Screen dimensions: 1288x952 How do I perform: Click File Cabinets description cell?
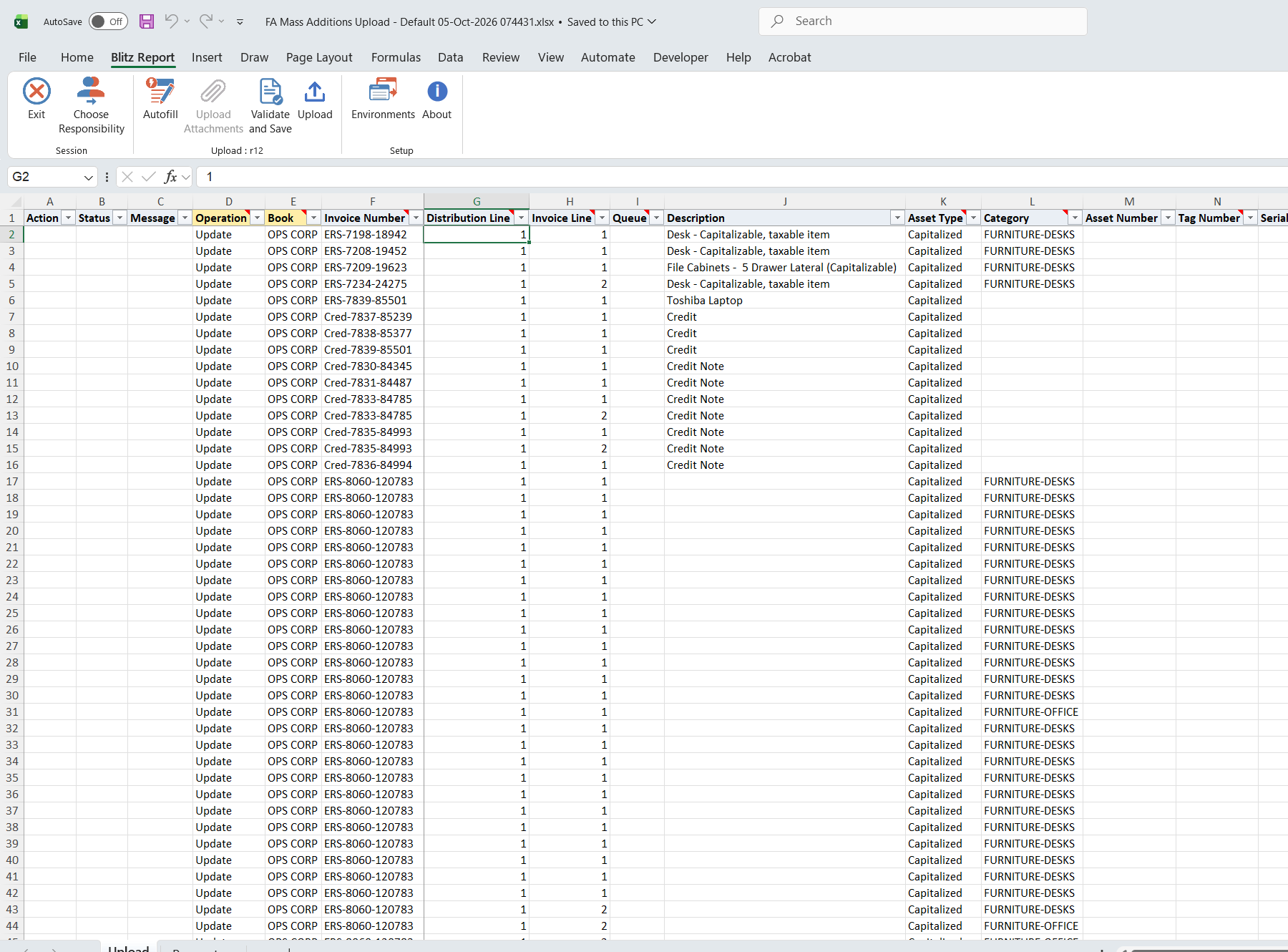785,268
